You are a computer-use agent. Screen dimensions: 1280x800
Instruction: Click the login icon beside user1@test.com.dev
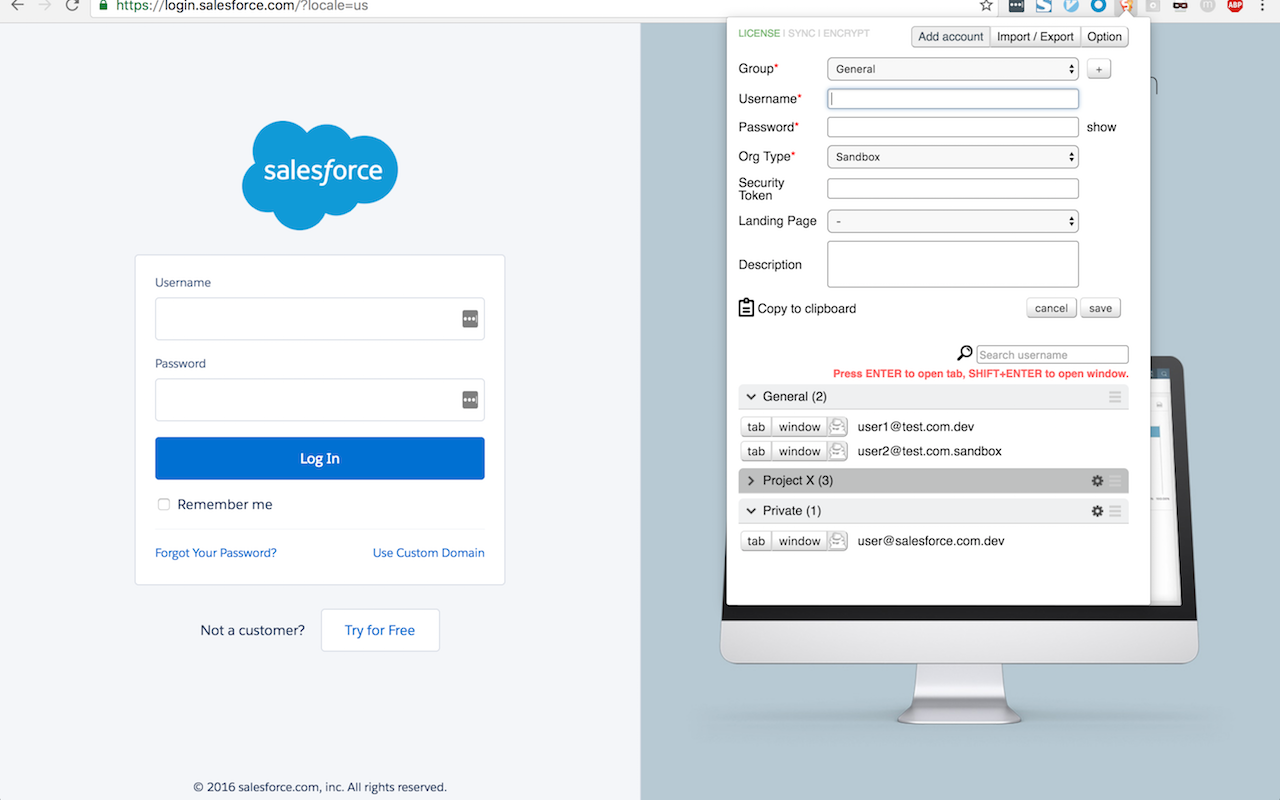tap(837, 425)
